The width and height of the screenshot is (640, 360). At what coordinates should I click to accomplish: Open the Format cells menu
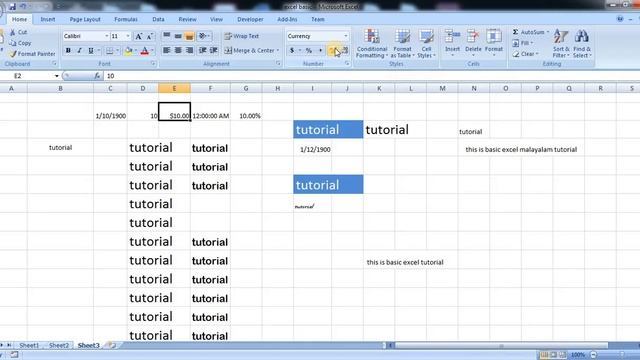click(494, 42)
